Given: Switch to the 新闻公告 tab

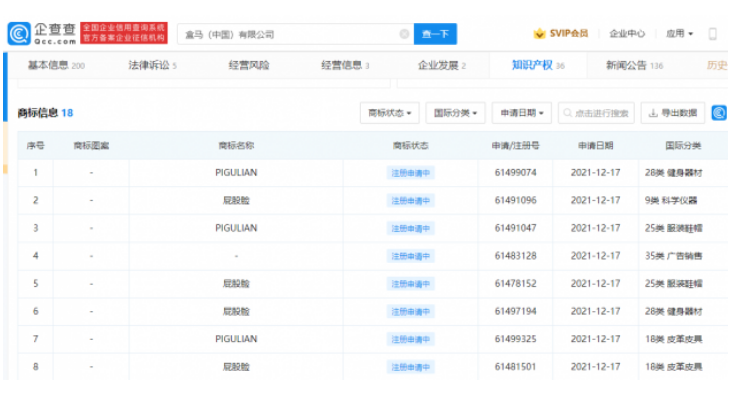Looking at the screenshot, I should tap(634, 65).
